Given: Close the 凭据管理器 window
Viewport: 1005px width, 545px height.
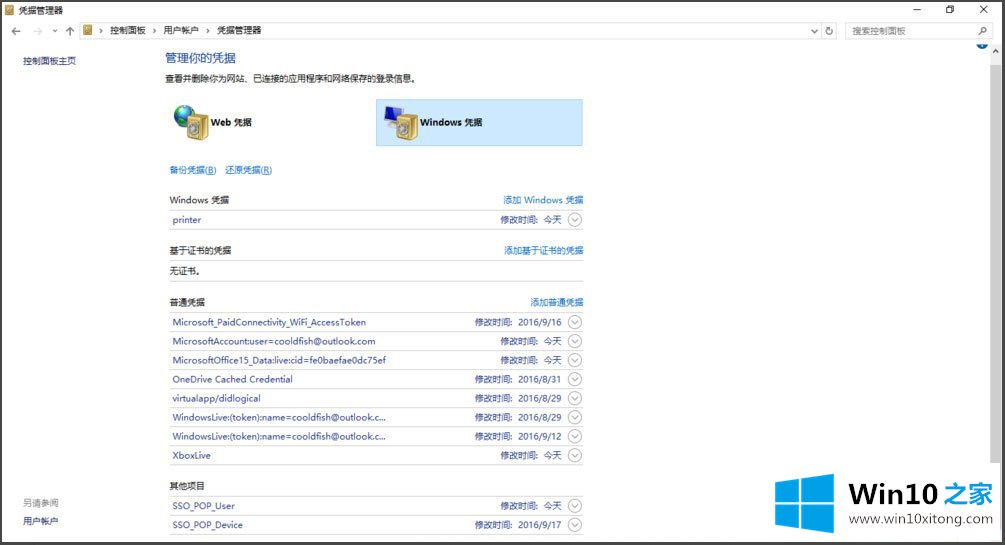Looking at the screenshot, I should tap(983, 10).
